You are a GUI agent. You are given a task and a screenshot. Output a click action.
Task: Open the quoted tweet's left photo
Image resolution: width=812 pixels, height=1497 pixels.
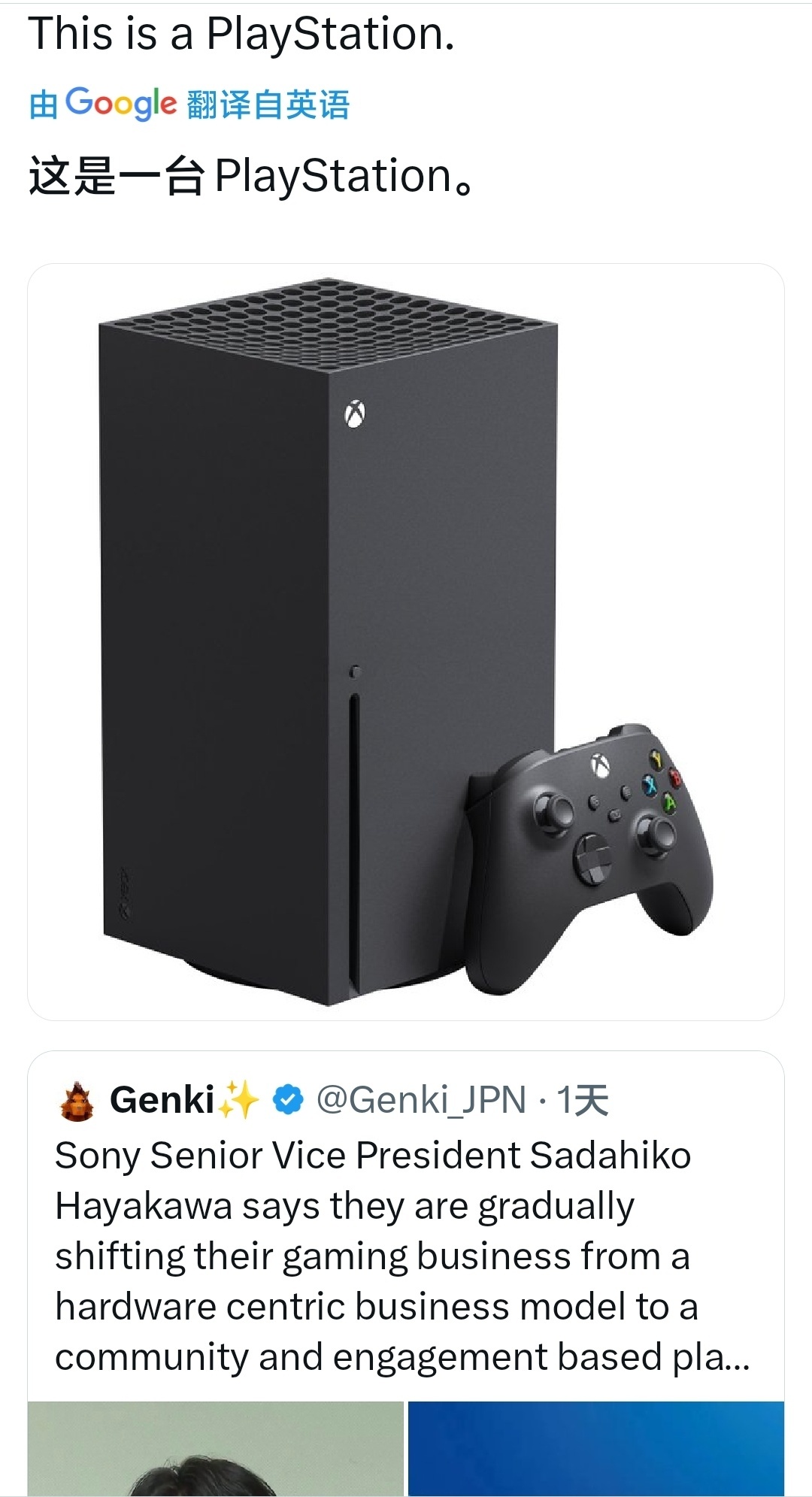click(216, 1449)
